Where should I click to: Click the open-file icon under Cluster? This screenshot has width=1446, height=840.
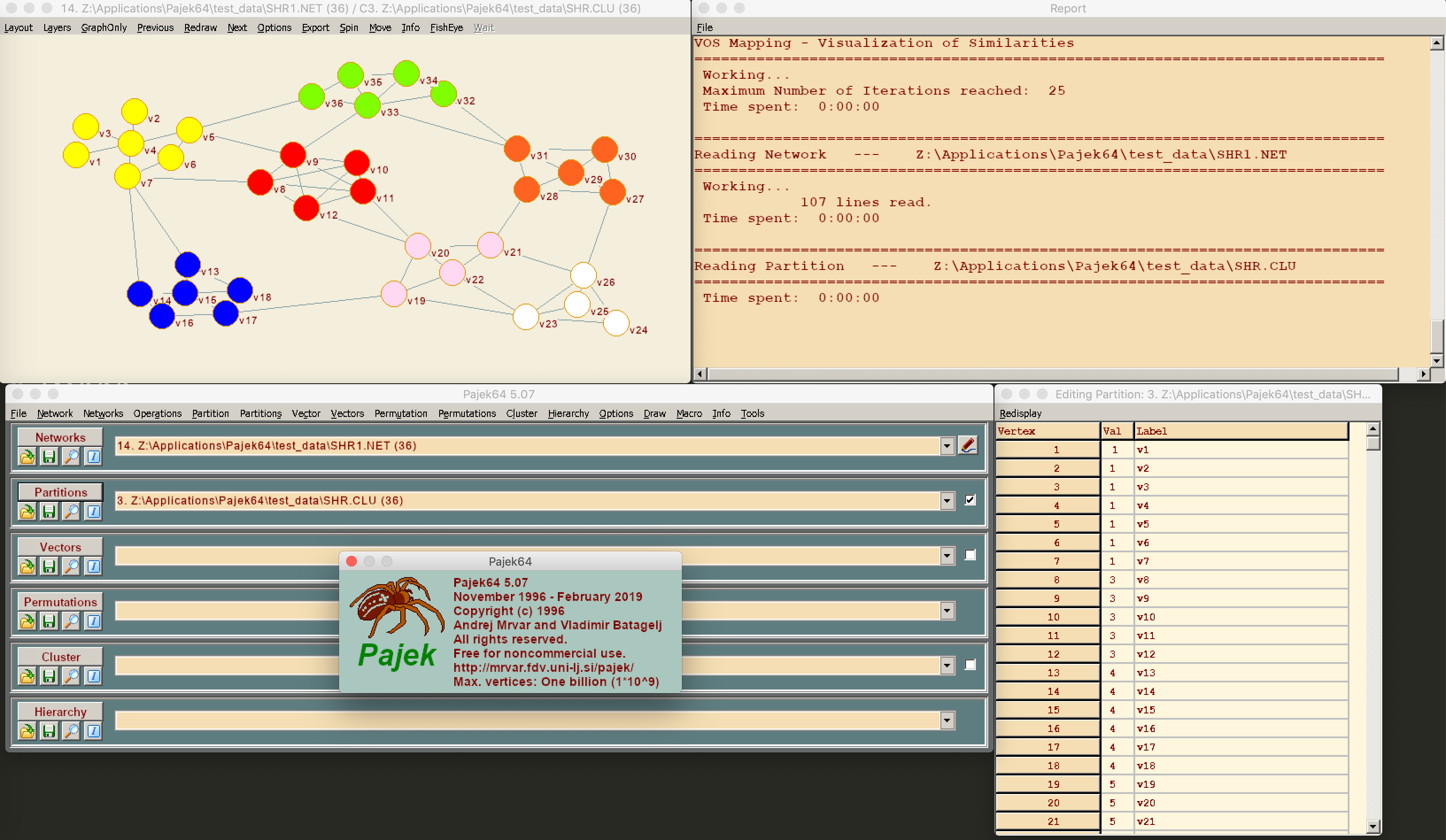tap(27, 676)
